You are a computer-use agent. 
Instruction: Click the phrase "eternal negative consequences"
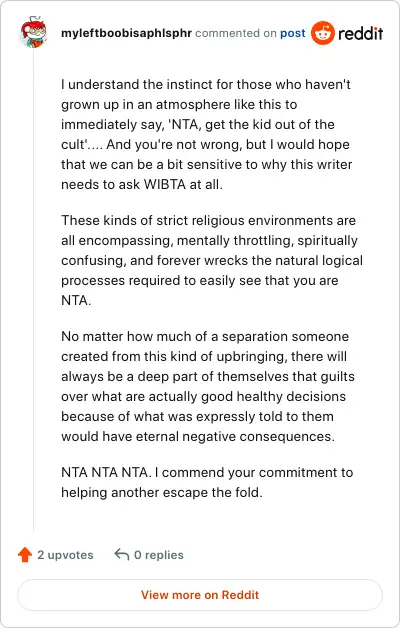[x=235, y=437]
